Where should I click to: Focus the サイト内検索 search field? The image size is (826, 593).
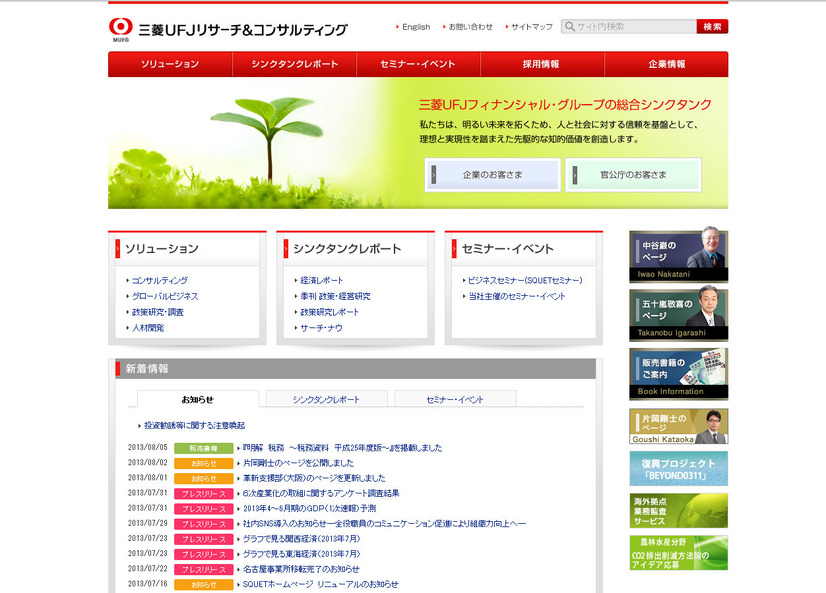(x=629, y=26)
